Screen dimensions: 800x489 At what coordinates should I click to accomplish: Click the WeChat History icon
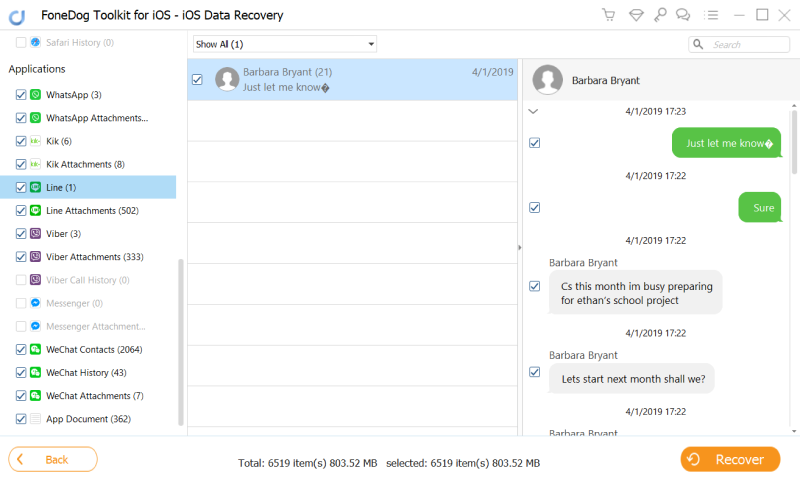pos(35,372)
